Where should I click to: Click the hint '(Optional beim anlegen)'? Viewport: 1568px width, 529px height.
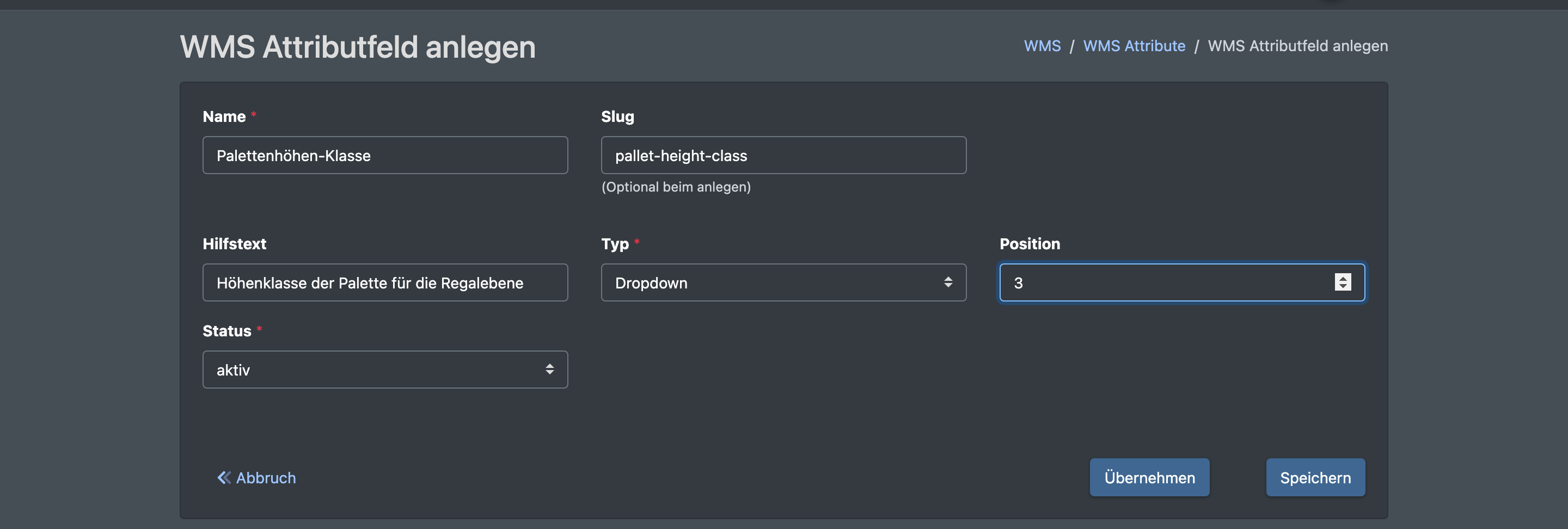coord(676,187)
